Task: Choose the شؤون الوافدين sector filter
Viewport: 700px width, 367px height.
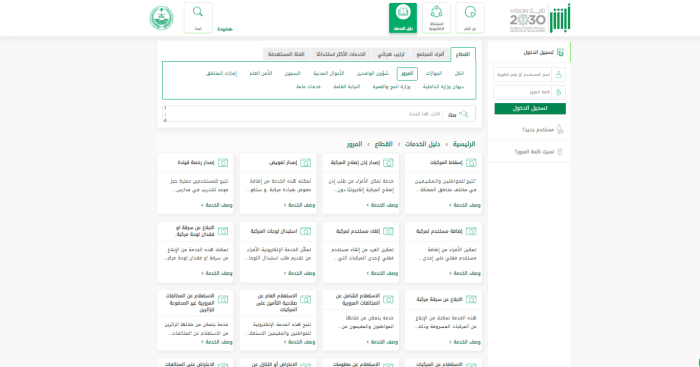Action: 373,73
